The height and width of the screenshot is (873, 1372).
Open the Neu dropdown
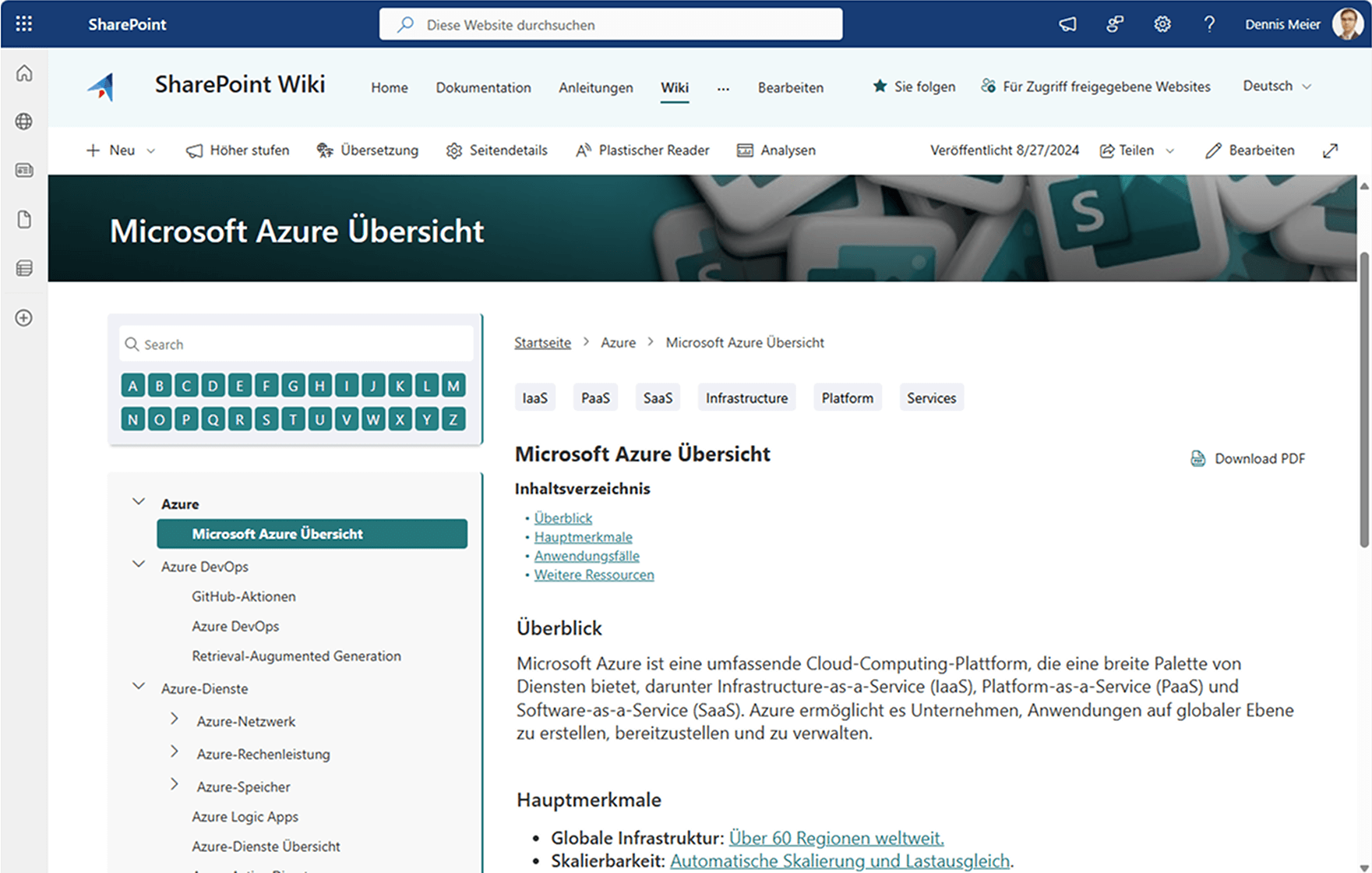coord(121,150)
